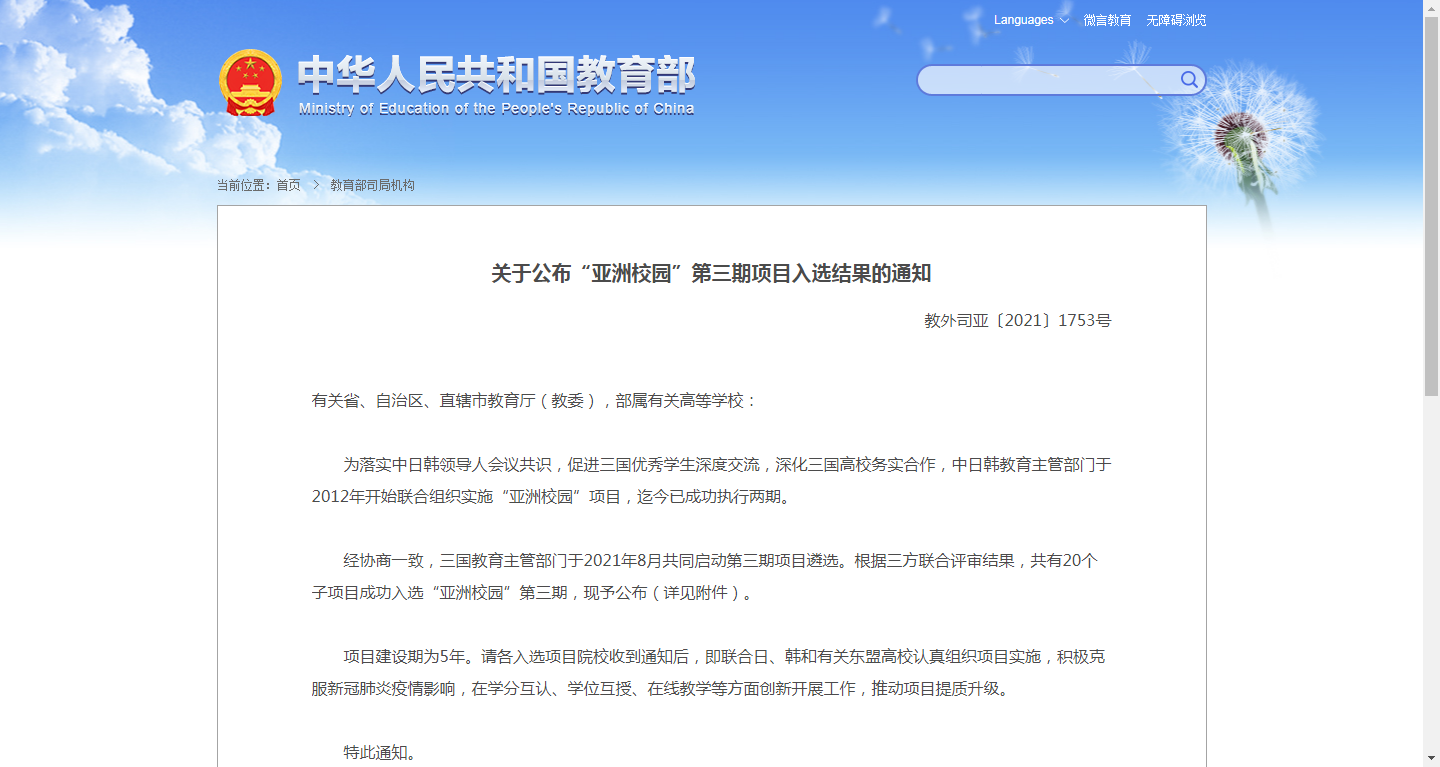Click the English title Ministry of Education
Viewport: 1440px width, 767px height.
(x=496, y=108)
